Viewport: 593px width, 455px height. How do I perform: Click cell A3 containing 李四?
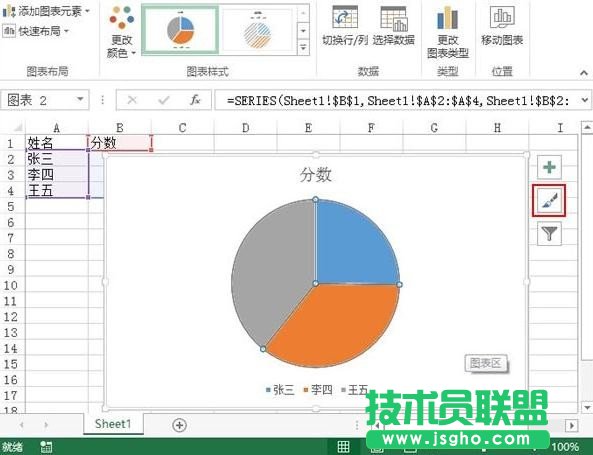pos(56,175)
